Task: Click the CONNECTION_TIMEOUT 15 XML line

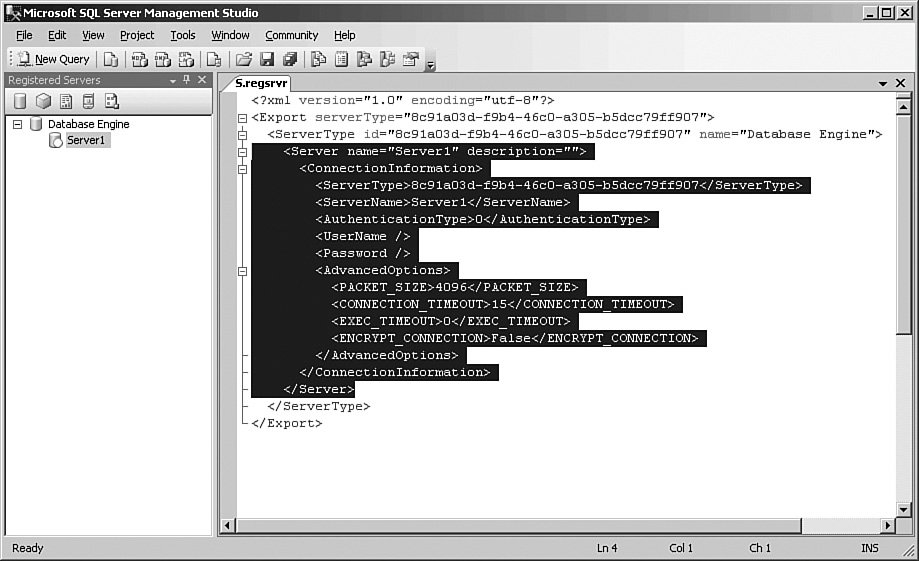Action: point(503,304)
